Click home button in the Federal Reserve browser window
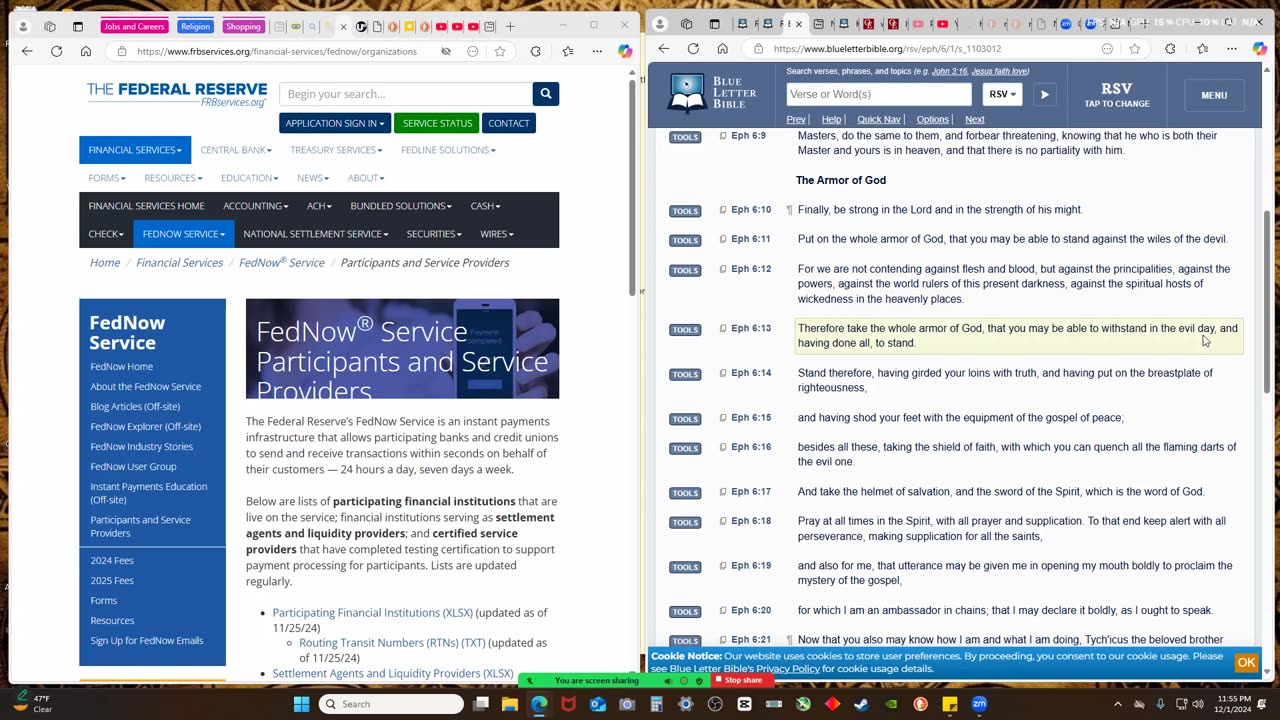1280x720 pixels. 86,51
